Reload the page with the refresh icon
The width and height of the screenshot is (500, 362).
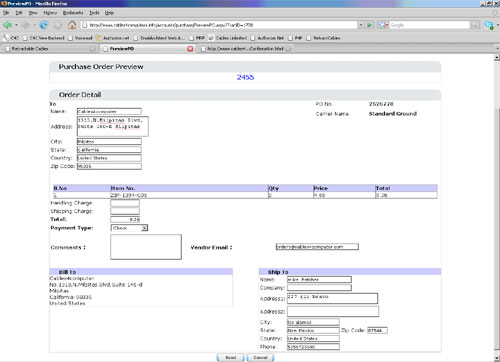pyautogui.click(x=43, y=25)
